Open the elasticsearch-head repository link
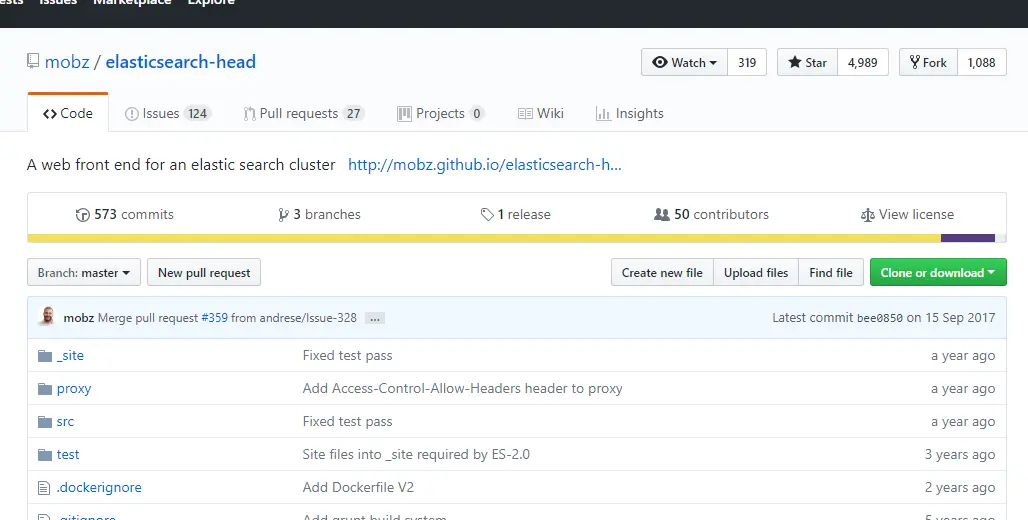Viewport: 1028px width, 520px height. coord(181,62)
